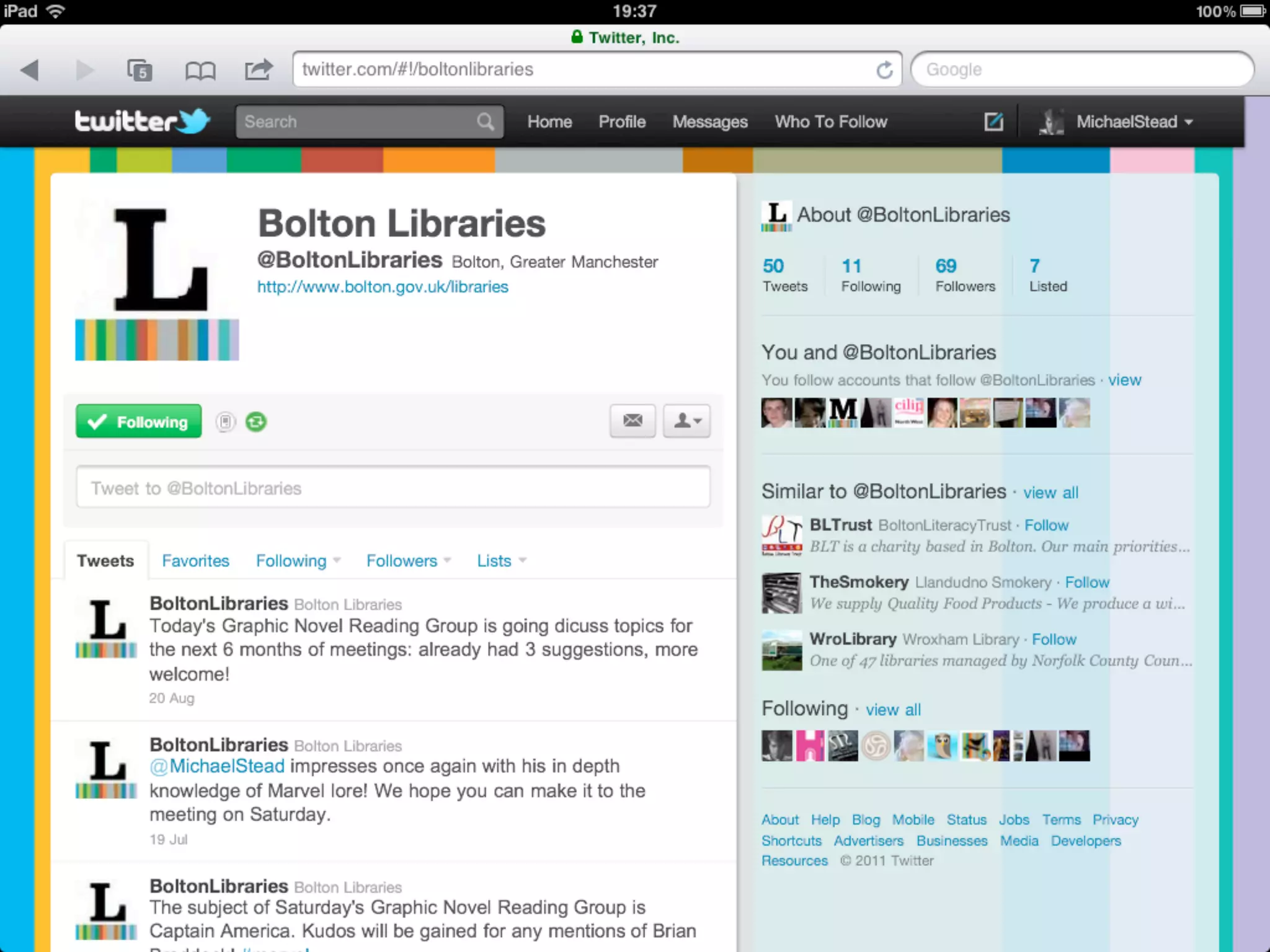Image resolution: width=1270 pixels, height=952 pixels.
Task: Toggle the green Following button
Action: pos(139,422)
